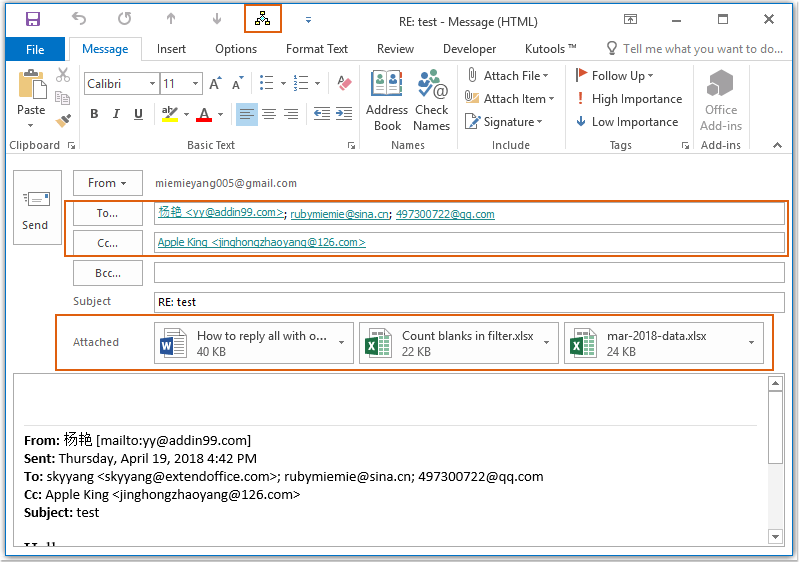The height and width of the screenshot is (562, 799).
Task: Click the Cut scissors icon
Action: coord(63,75)
